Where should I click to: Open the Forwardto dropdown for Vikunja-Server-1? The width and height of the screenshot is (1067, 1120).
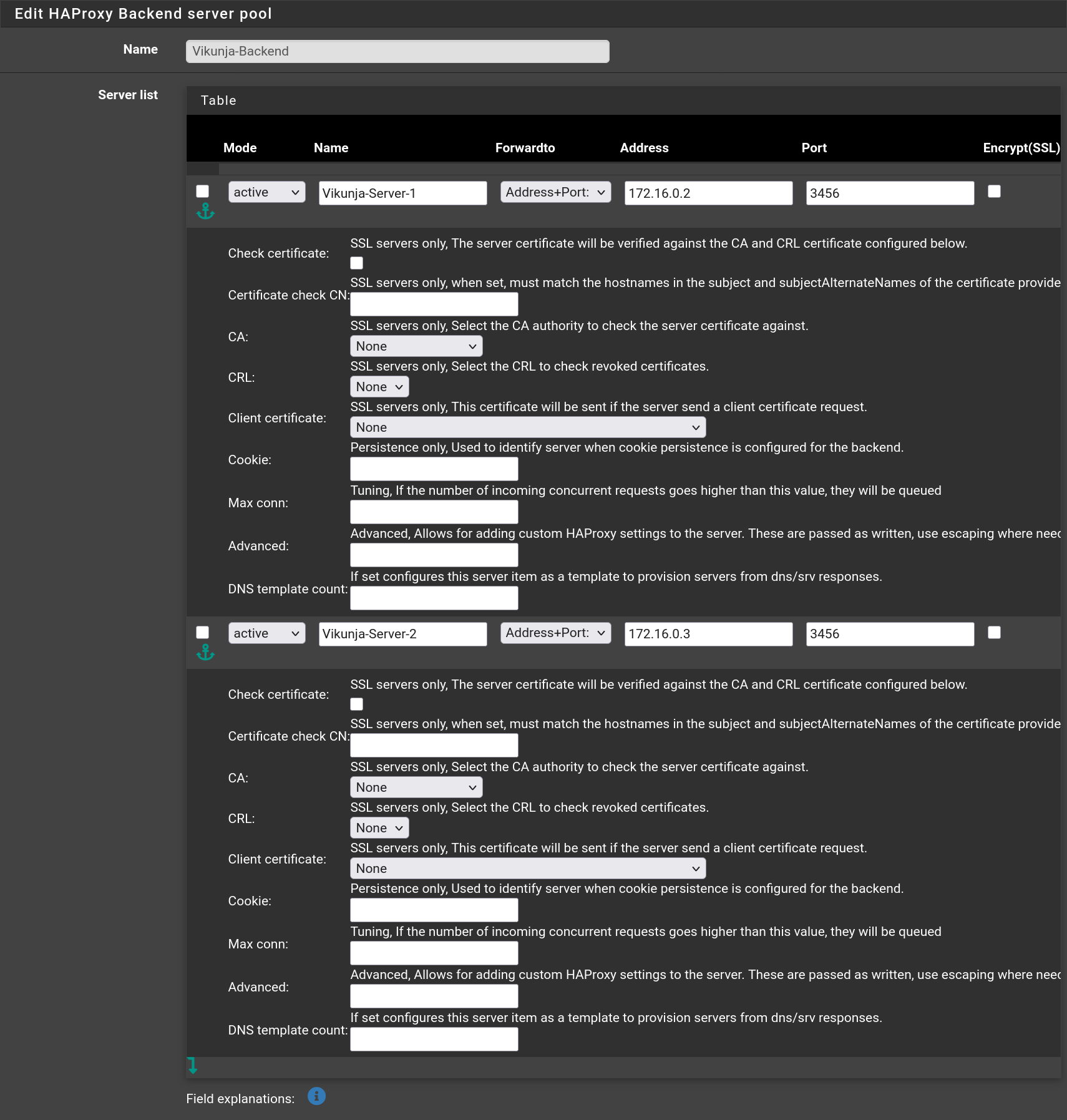556,192
